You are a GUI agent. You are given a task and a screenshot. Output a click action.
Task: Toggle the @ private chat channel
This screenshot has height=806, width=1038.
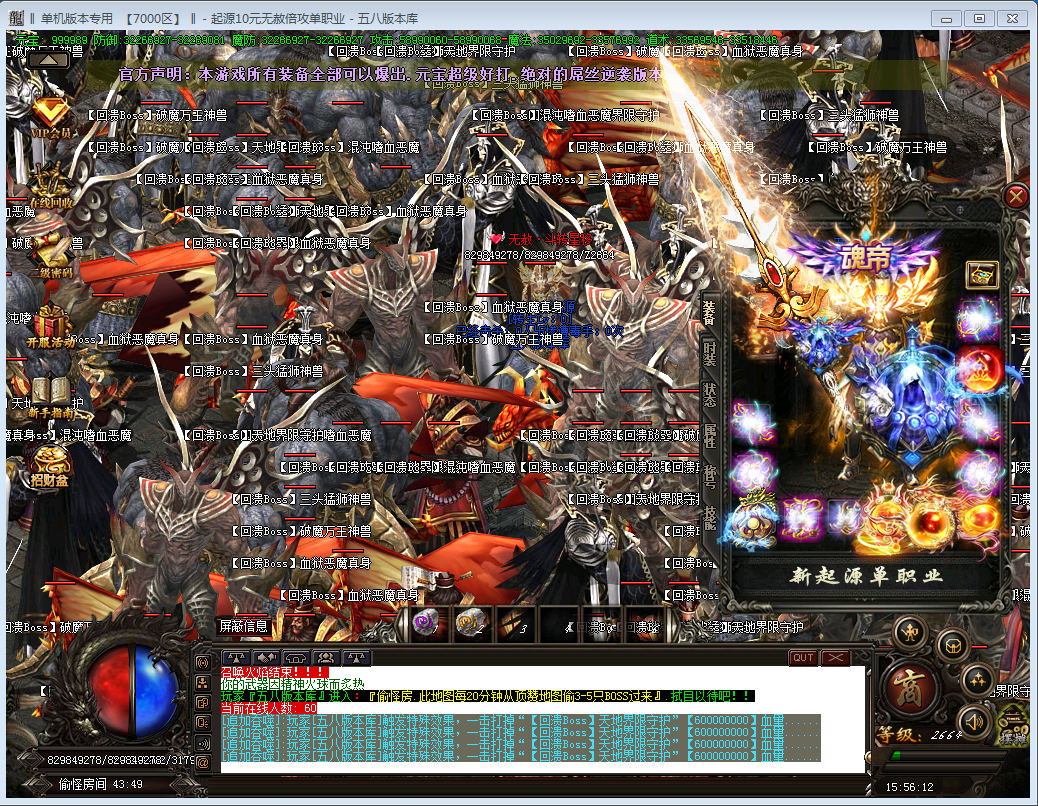pos(203,762)
